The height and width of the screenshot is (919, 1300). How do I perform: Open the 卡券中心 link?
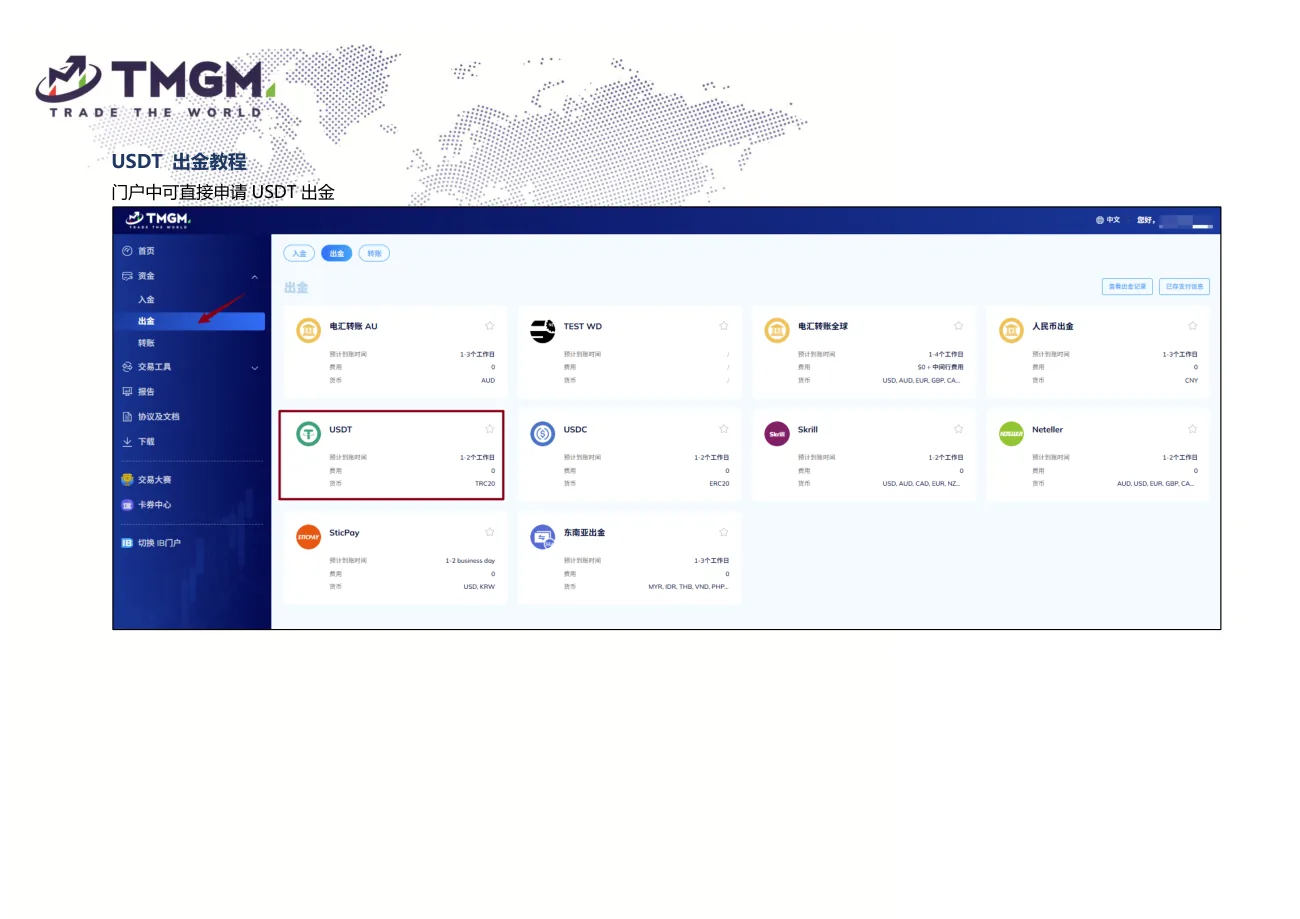(x=154, y=505)
